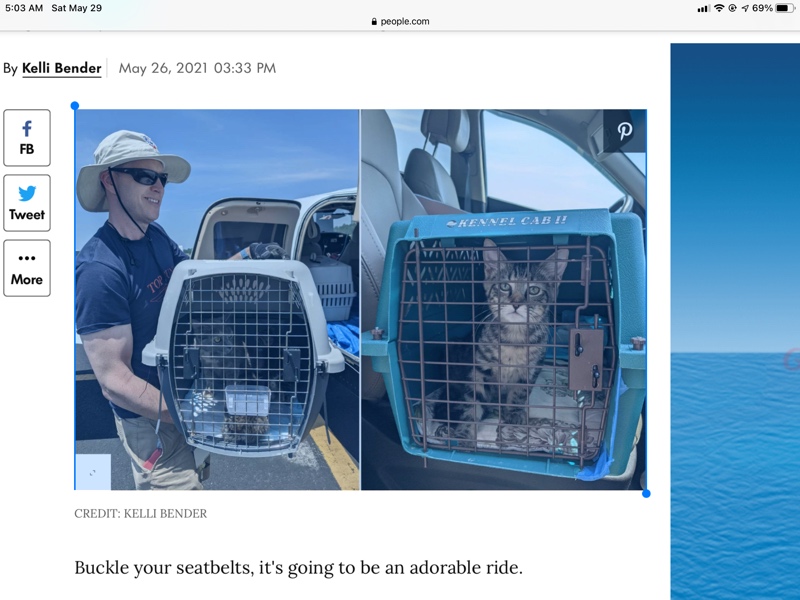The image size is (800, 600).
Task: Tap the location arrow status icon
Action: coord(745,8)
